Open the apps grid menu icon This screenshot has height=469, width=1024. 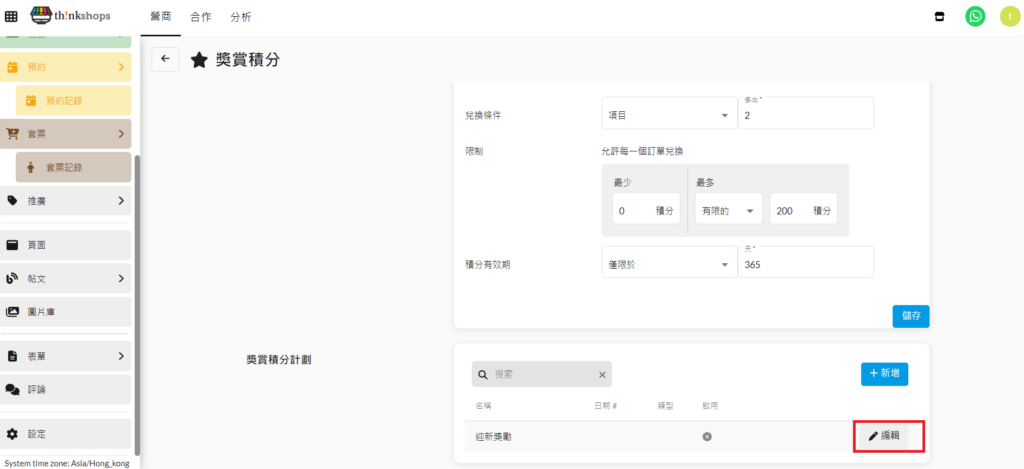11,17
